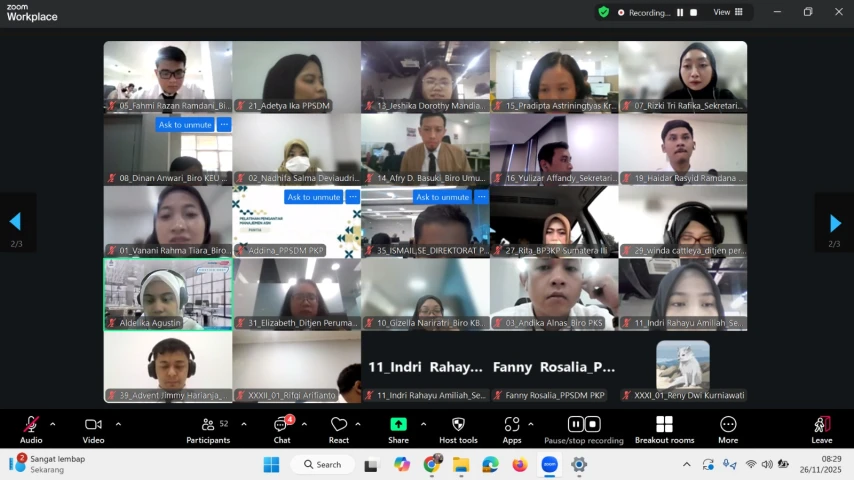Open the View layout menu
The width and height of the screenshot is (854, 480).
pyautogui.click(x=728, y=12)
